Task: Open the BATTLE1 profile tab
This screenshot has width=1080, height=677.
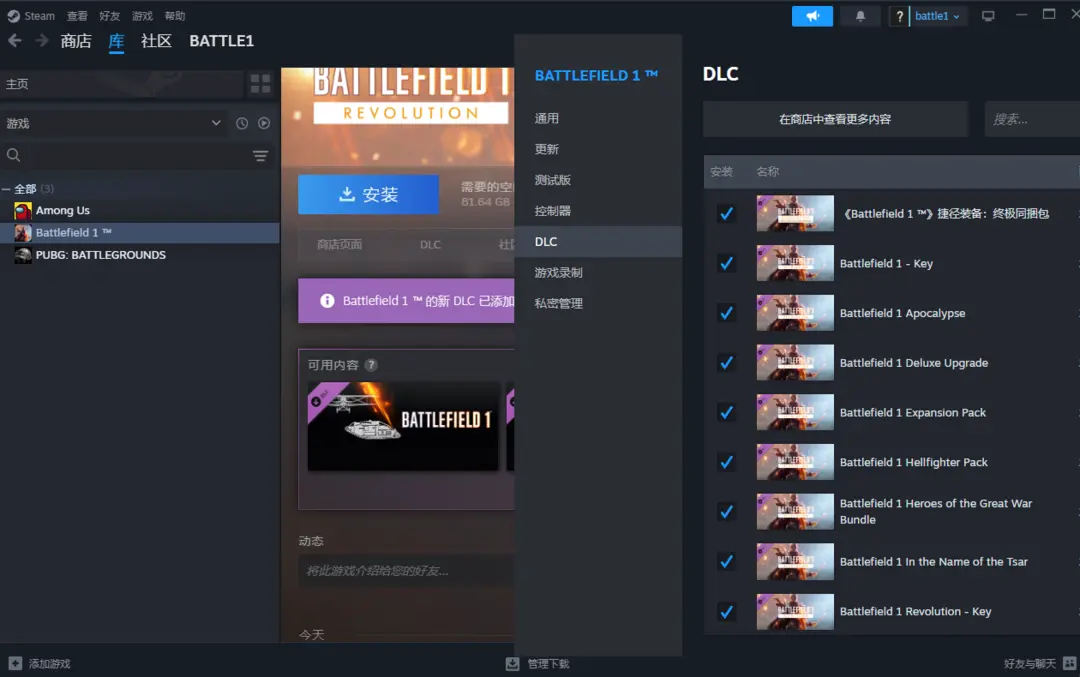Action: 222,41
